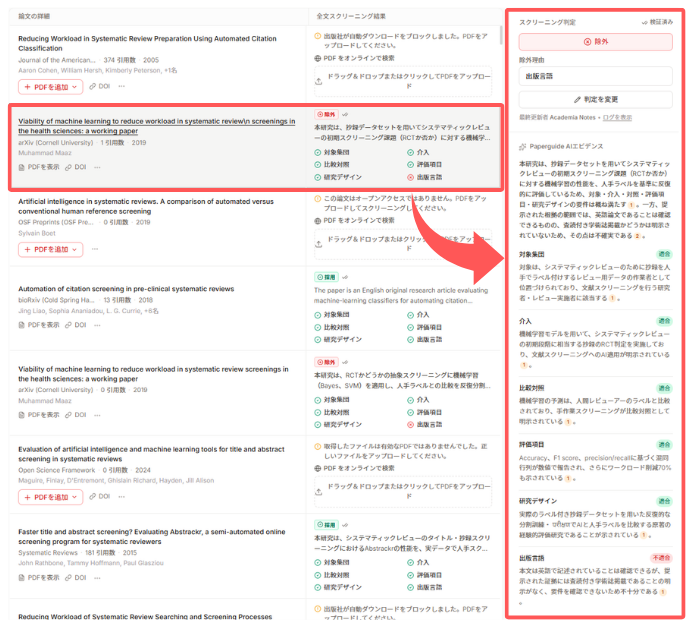The image size is (695, 630).
Task: Open DOI link of Reducing Workload Preparation paper
Action: tap(100, 86)
